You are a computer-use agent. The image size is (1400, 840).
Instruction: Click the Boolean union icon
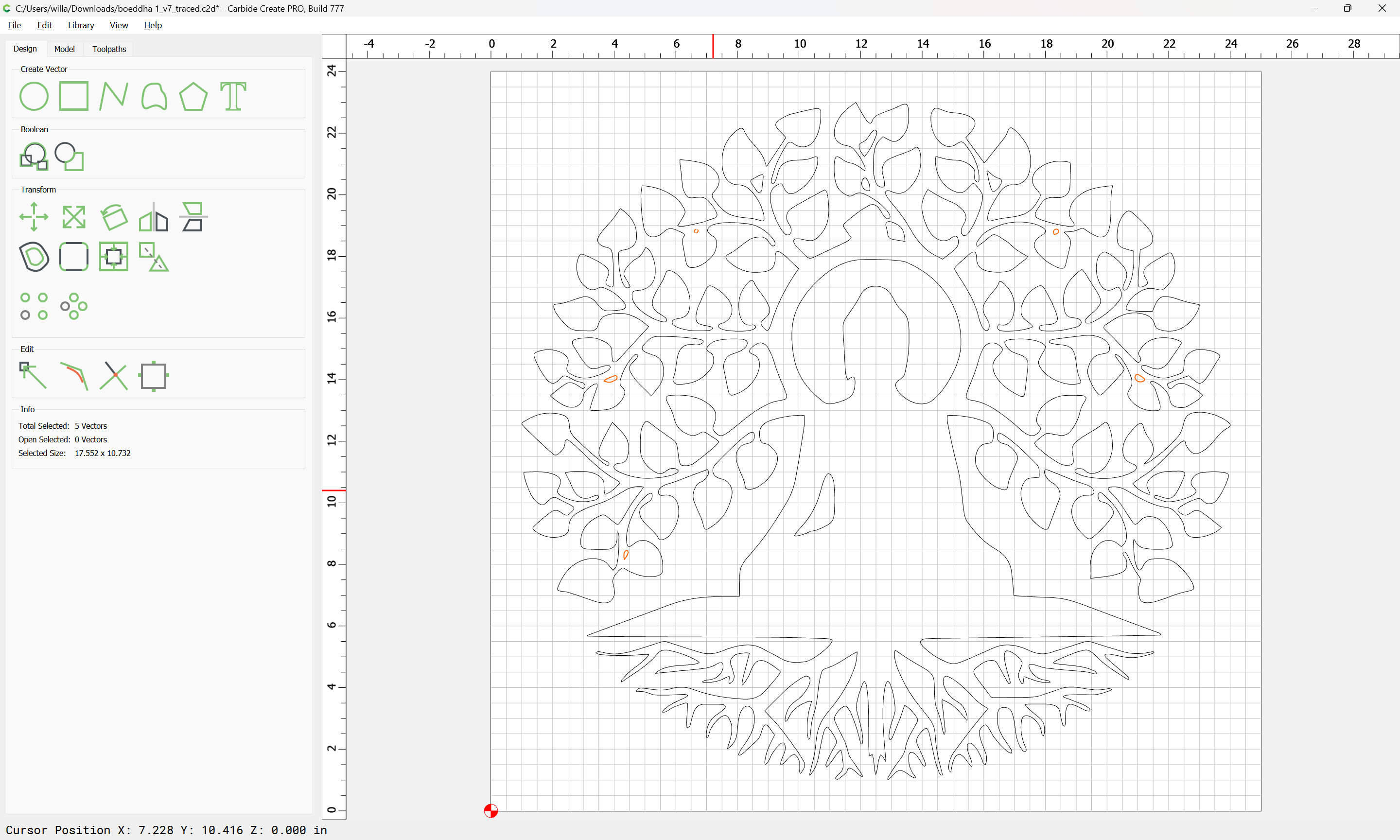pos(34,157)
